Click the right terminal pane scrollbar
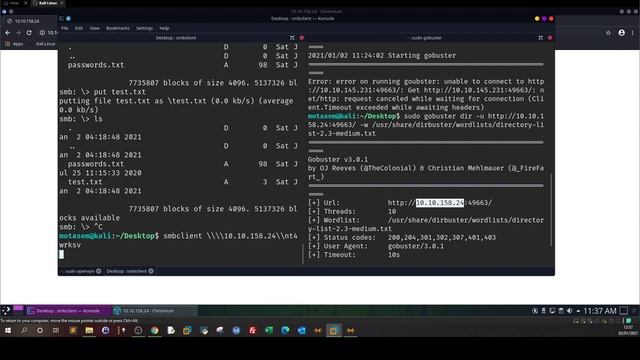This screenshot has width=640, height=360. pyautogui.click(x=551, y=210)
